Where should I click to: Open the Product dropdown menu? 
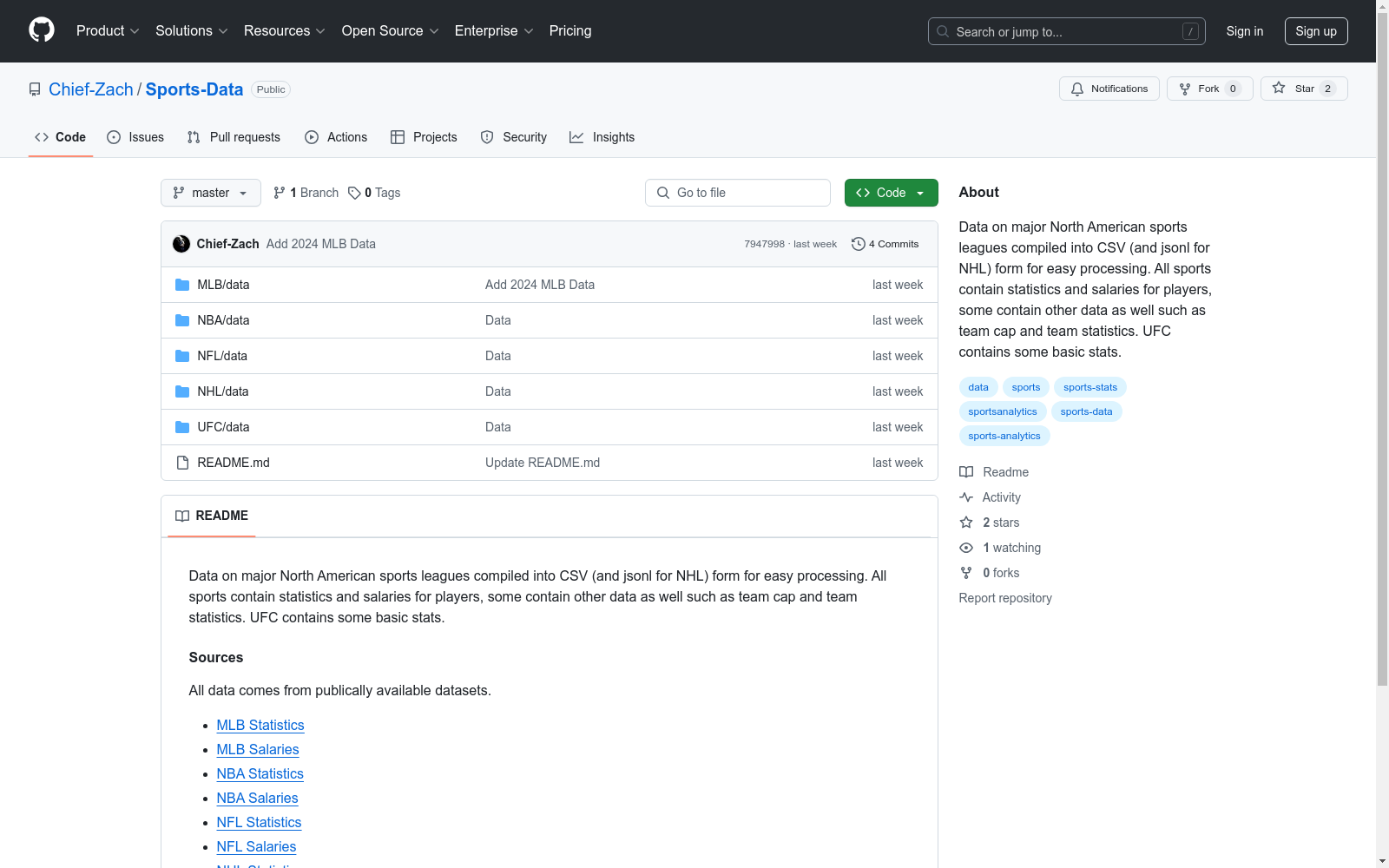tap(108, 31)
